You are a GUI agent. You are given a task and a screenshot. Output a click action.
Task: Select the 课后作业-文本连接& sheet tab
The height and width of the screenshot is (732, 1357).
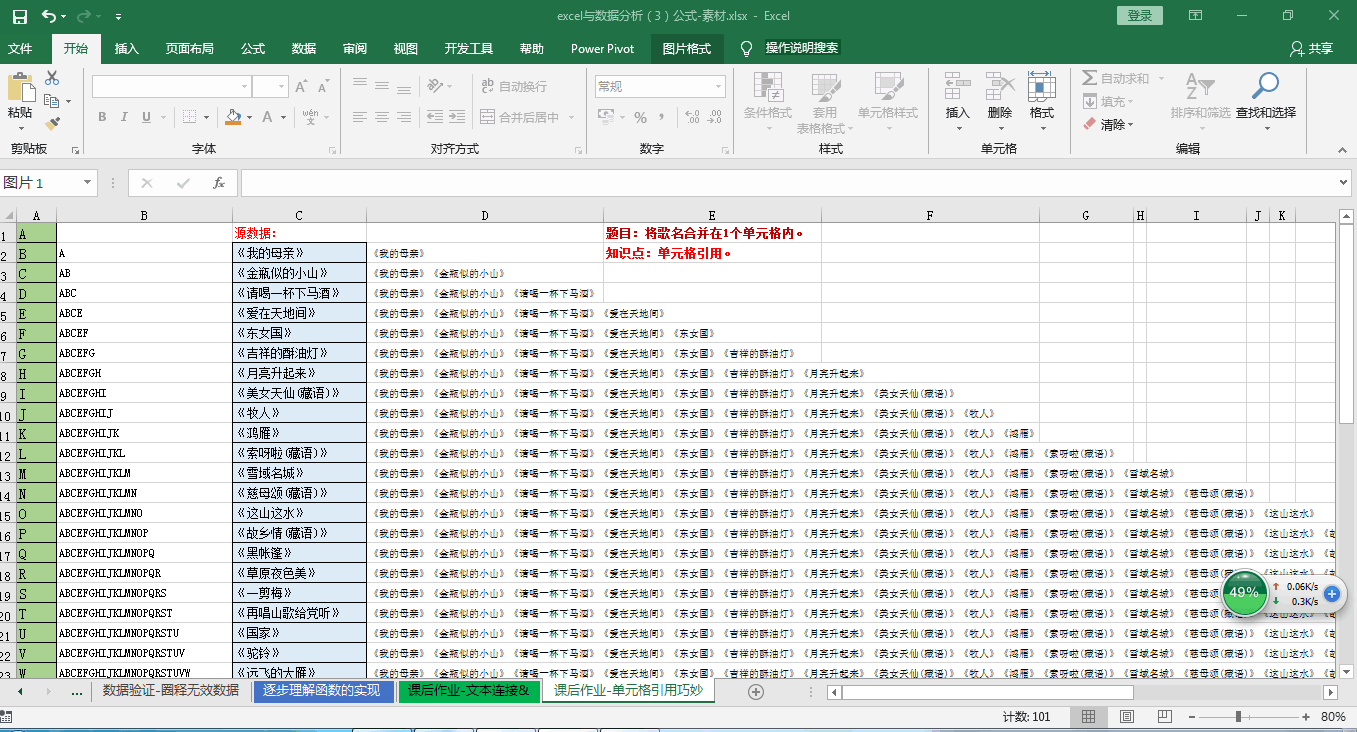(469, 691)
